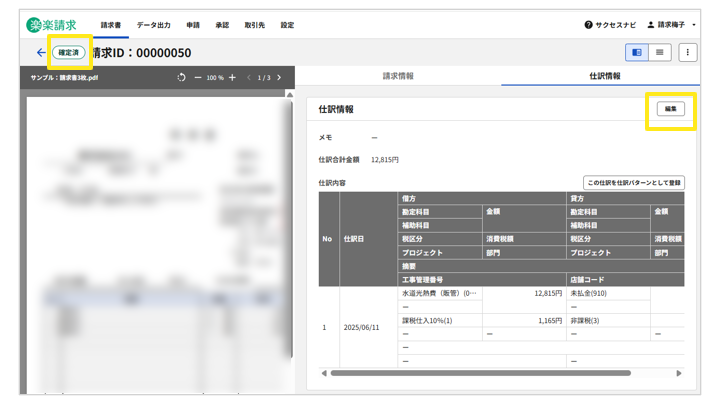
Task: Click この仕訳を仕訳パターンとして登録 button
Action: (634, 183)
